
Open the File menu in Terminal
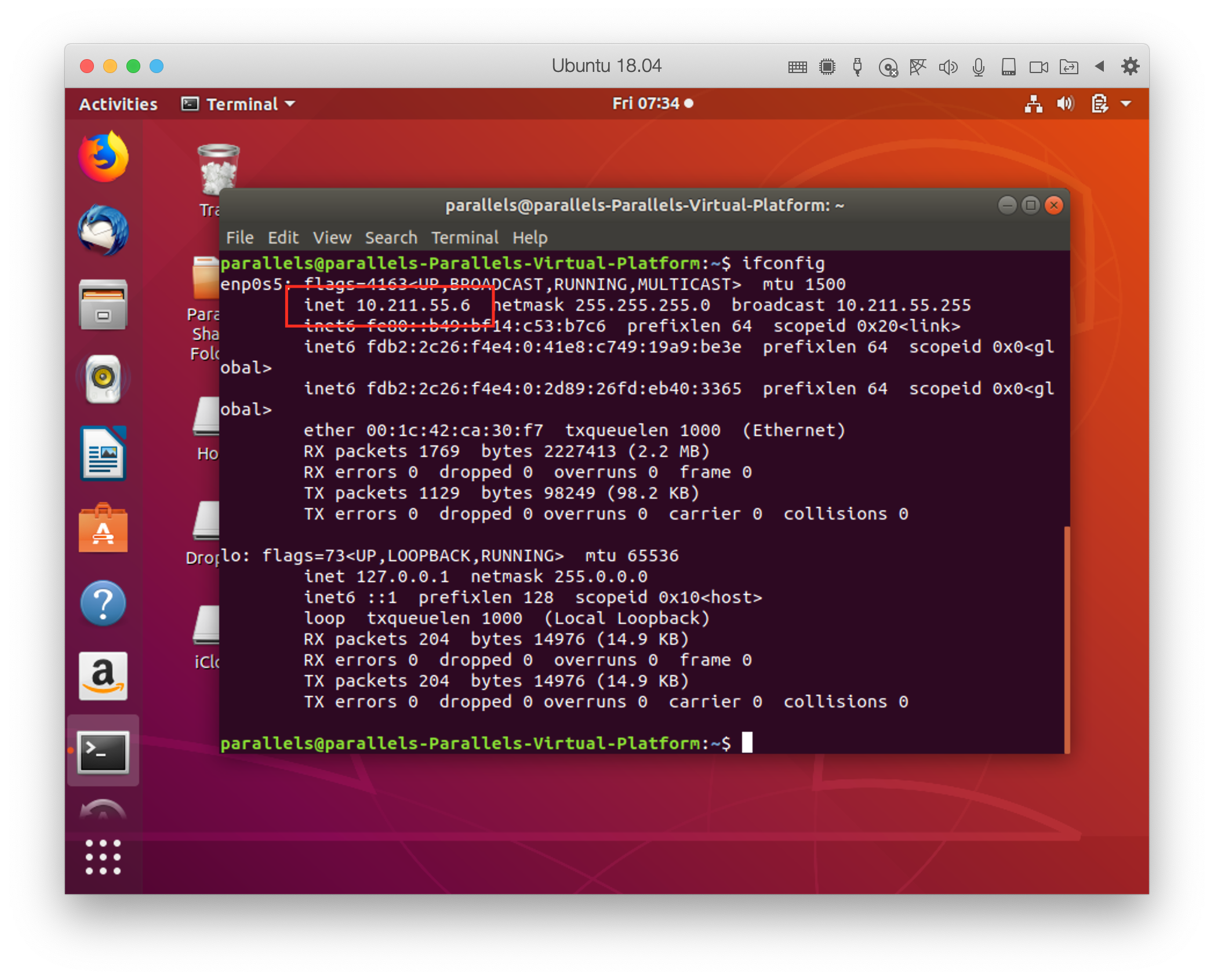(x=239, y=238)
